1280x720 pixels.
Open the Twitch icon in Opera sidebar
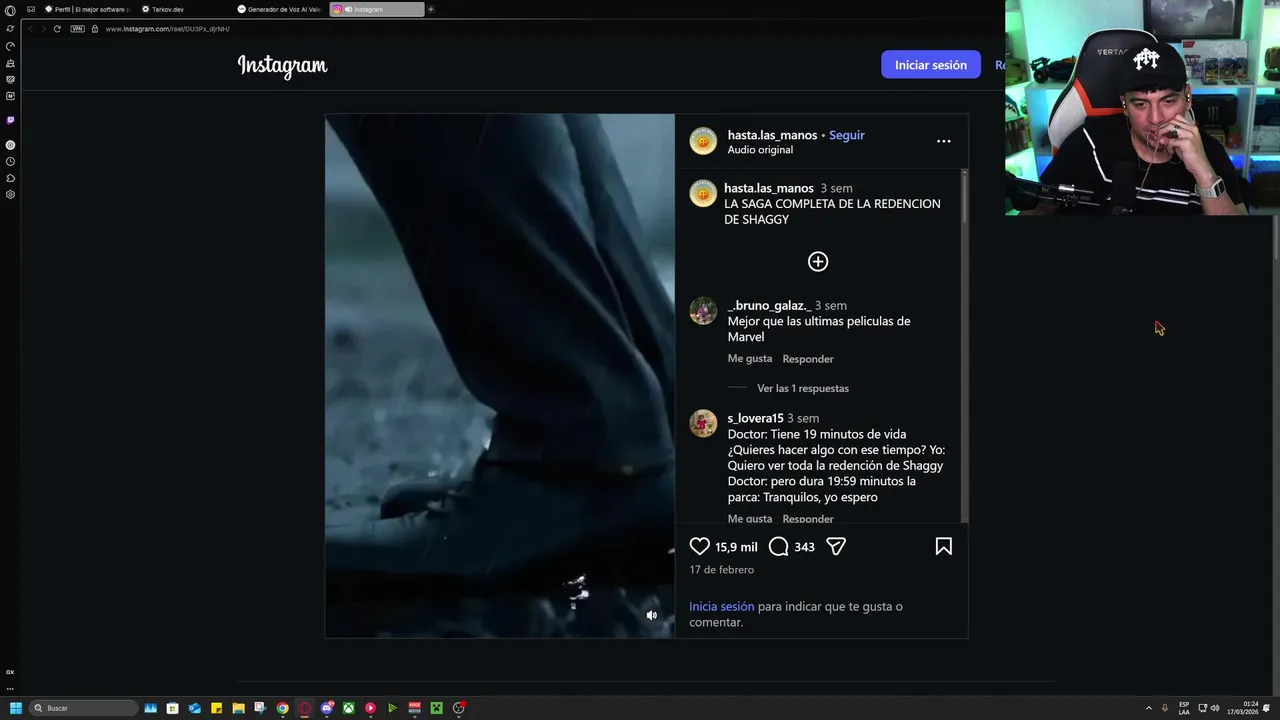(x=10, y=120)
